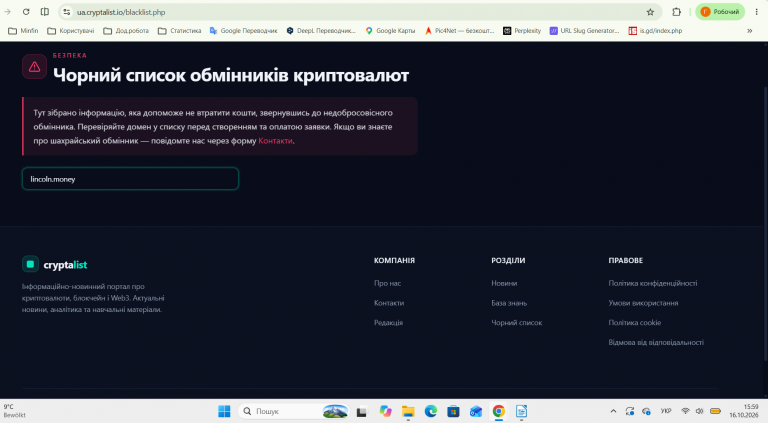Open Microsoft Edge from the taskbar
Viewport: 768px width, 423px height.
(x=431, y=411)
